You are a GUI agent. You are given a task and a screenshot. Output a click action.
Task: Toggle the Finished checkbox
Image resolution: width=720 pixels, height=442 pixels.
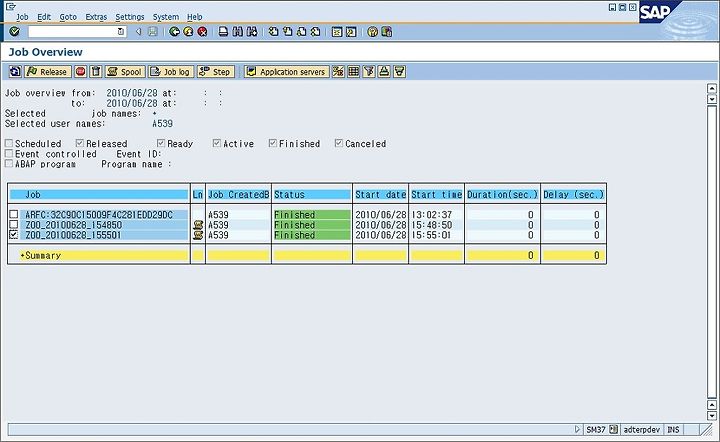point(273,143)
